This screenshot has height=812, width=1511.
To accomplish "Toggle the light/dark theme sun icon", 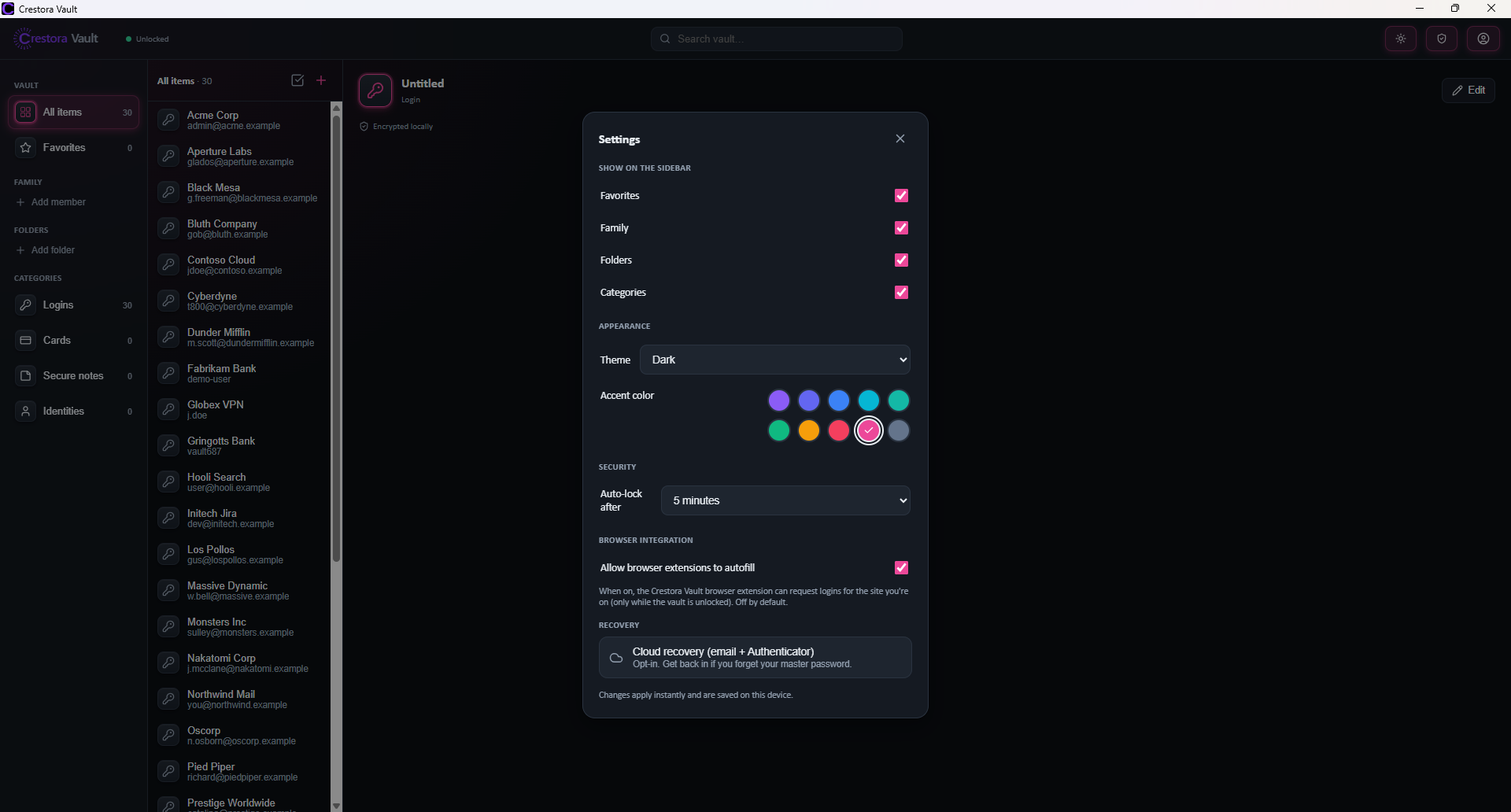I will coord(1401,39).
